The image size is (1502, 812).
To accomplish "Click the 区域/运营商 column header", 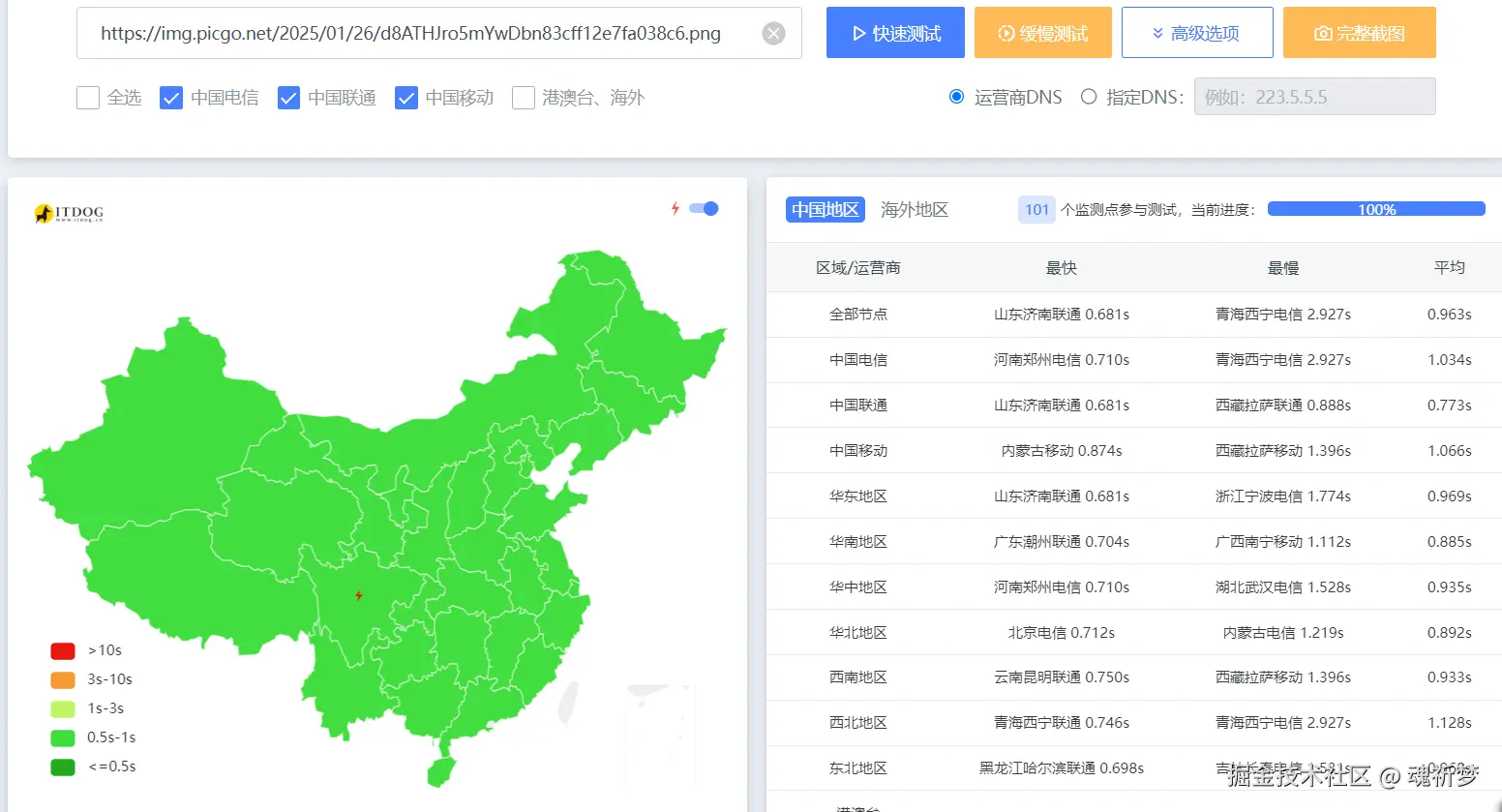I will pyautogui.click(x=858, y=268).
